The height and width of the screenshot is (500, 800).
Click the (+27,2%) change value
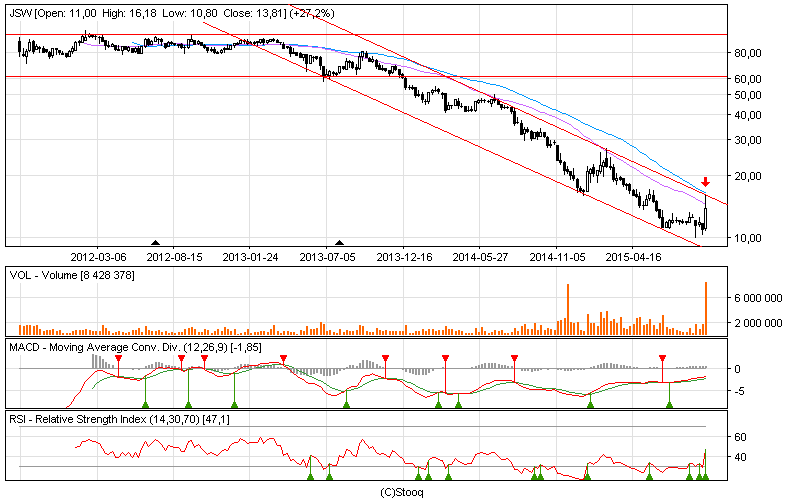tap(312, 13)
